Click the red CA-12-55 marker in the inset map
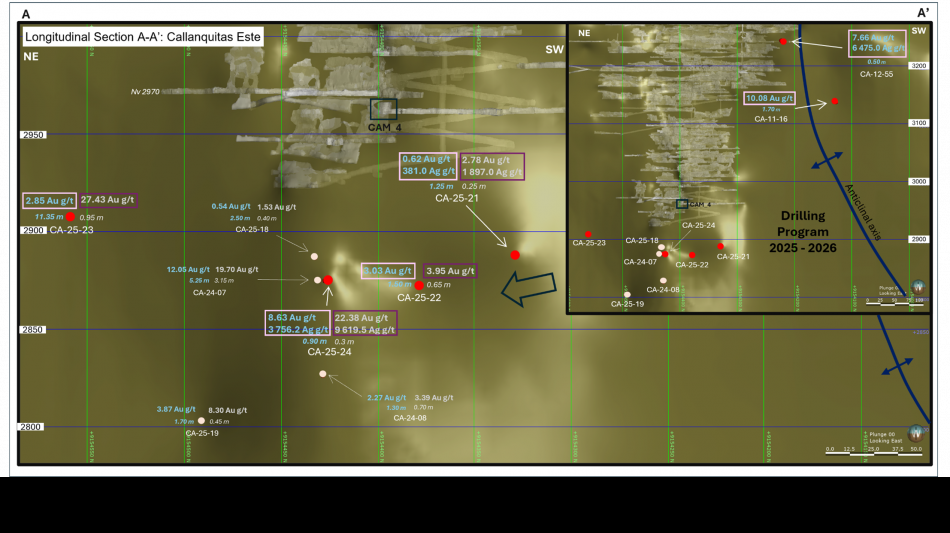The image size is (950, 533). pos(784,42)
